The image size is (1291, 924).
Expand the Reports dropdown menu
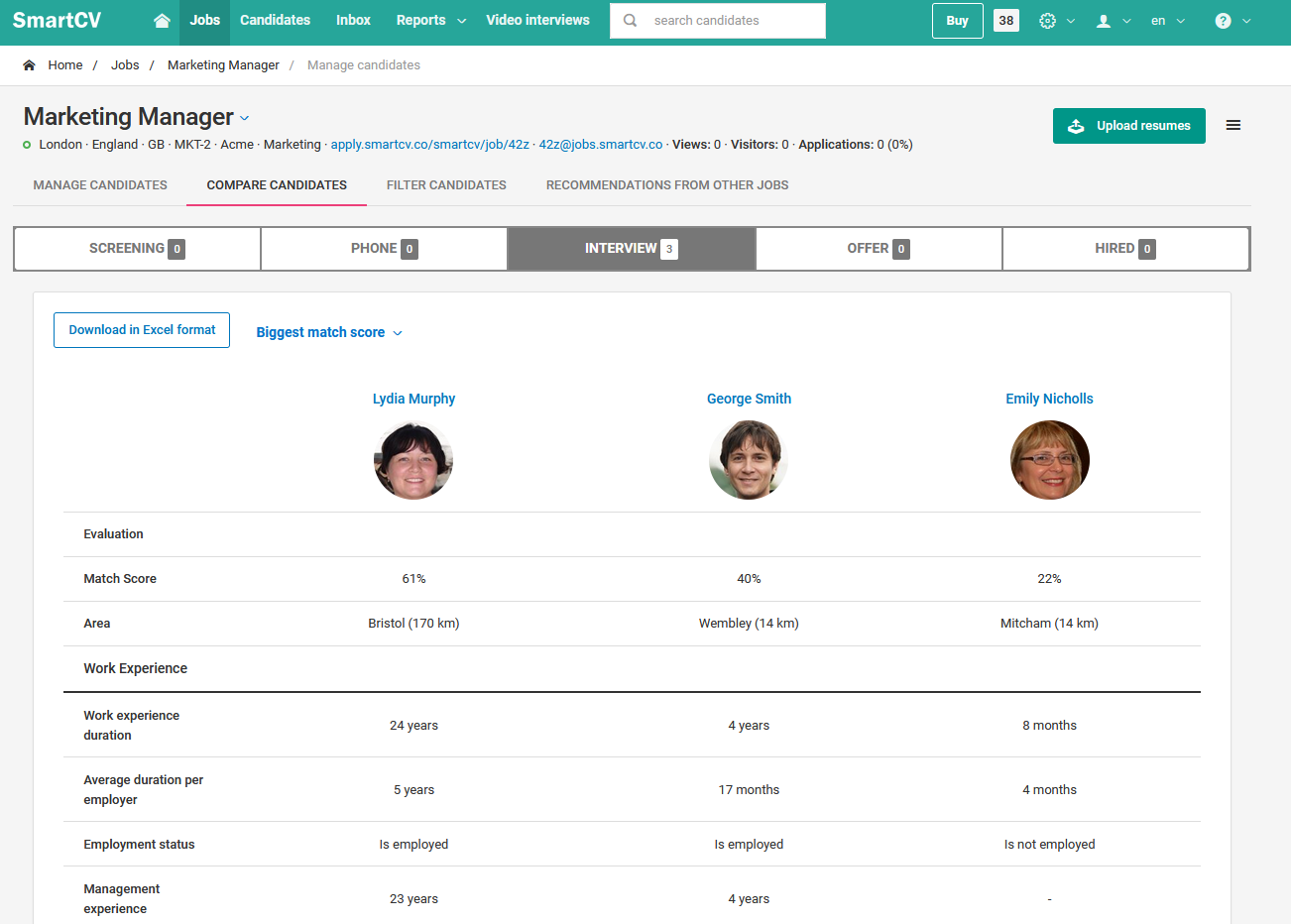click(x=430, y=21)
